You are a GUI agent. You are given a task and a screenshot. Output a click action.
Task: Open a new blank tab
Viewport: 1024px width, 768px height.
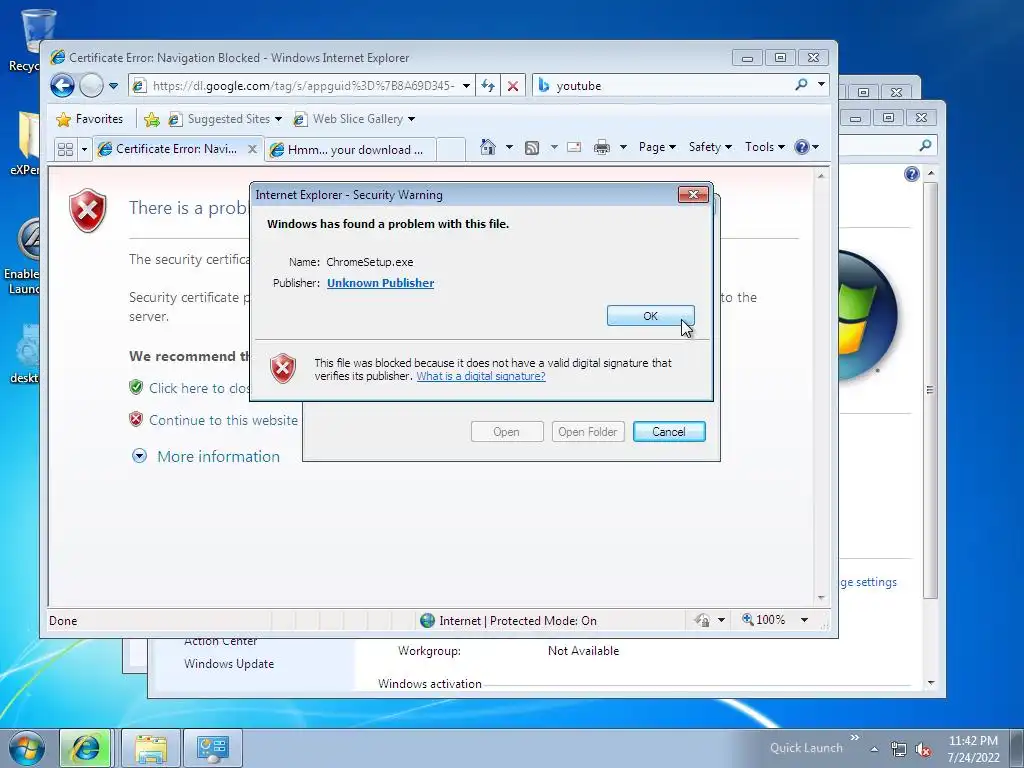451,150
